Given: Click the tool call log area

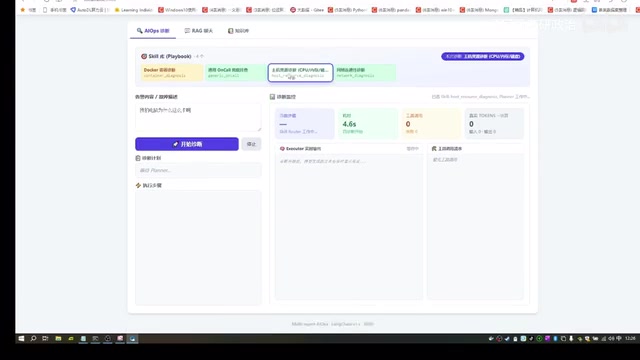Looking at the screenshot, I should tap(475, 227).
